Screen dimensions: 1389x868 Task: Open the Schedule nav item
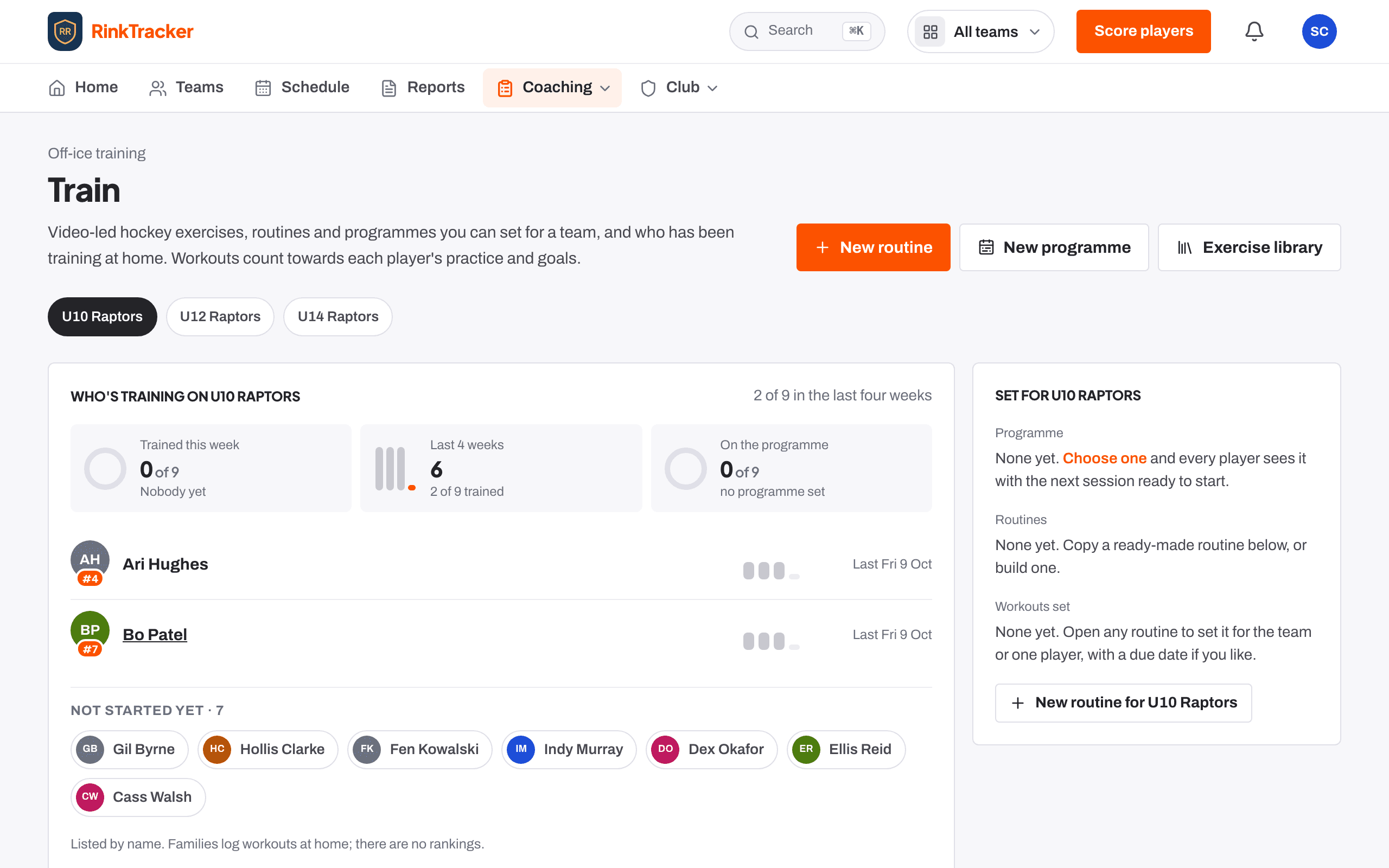[302, 87]
